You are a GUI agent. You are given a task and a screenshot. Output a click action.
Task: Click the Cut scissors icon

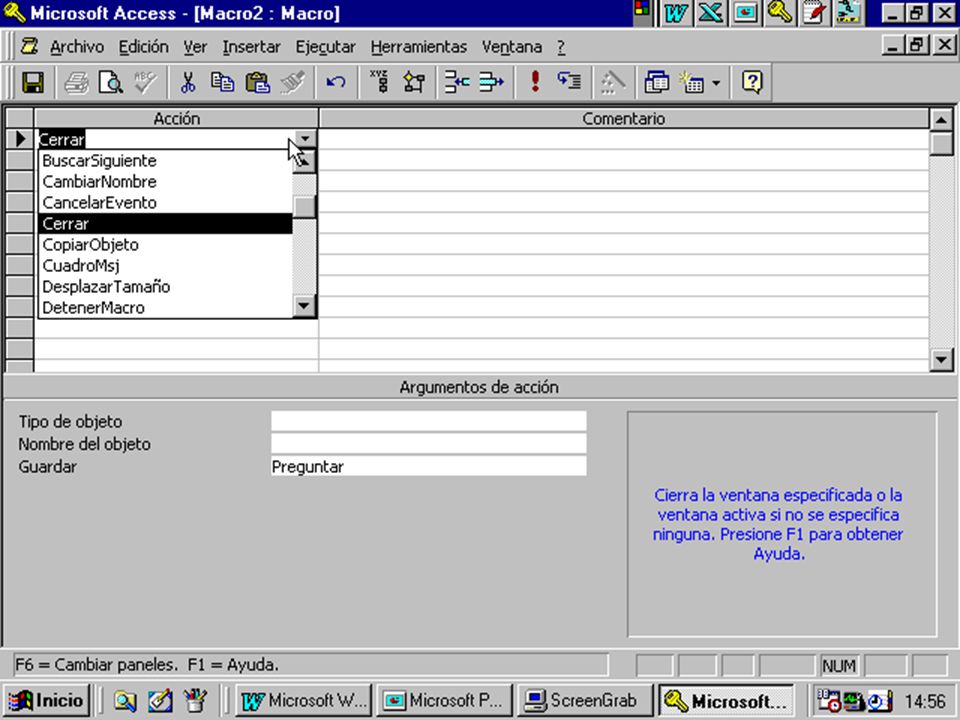[188, 82]
